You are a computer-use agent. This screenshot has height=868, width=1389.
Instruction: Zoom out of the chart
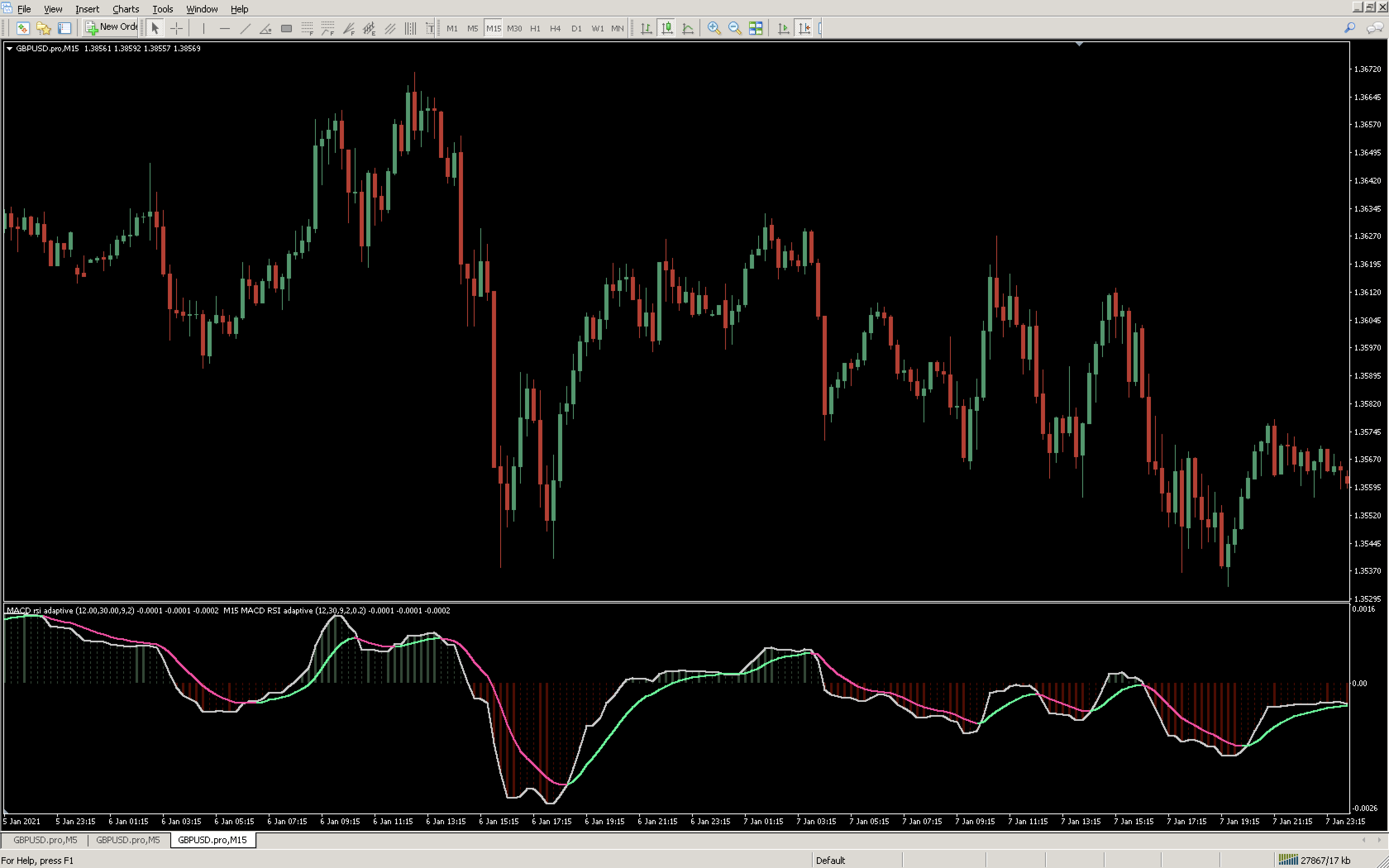point(734,28)
